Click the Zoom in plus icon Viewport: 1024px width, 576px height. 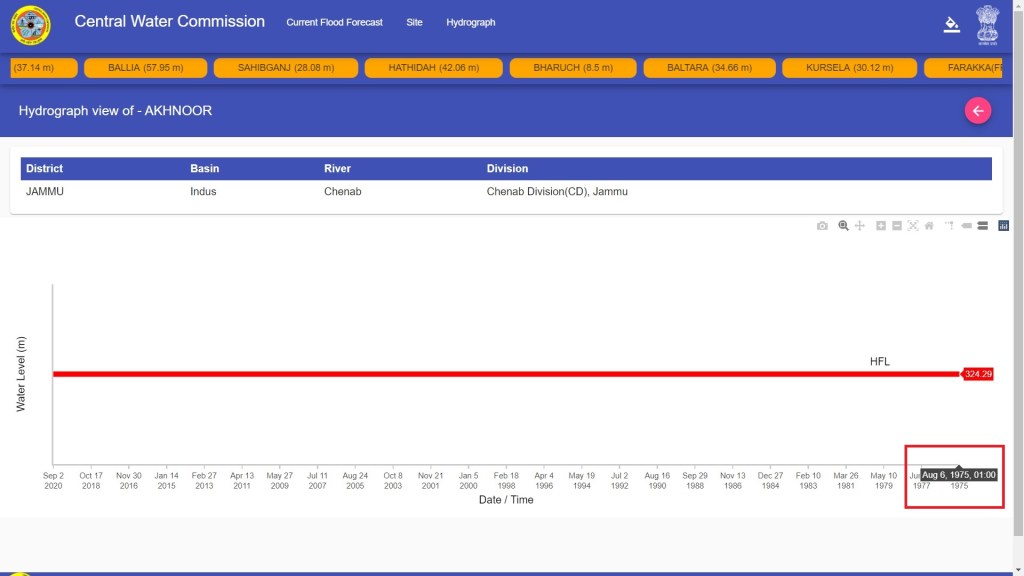[881, 226]
